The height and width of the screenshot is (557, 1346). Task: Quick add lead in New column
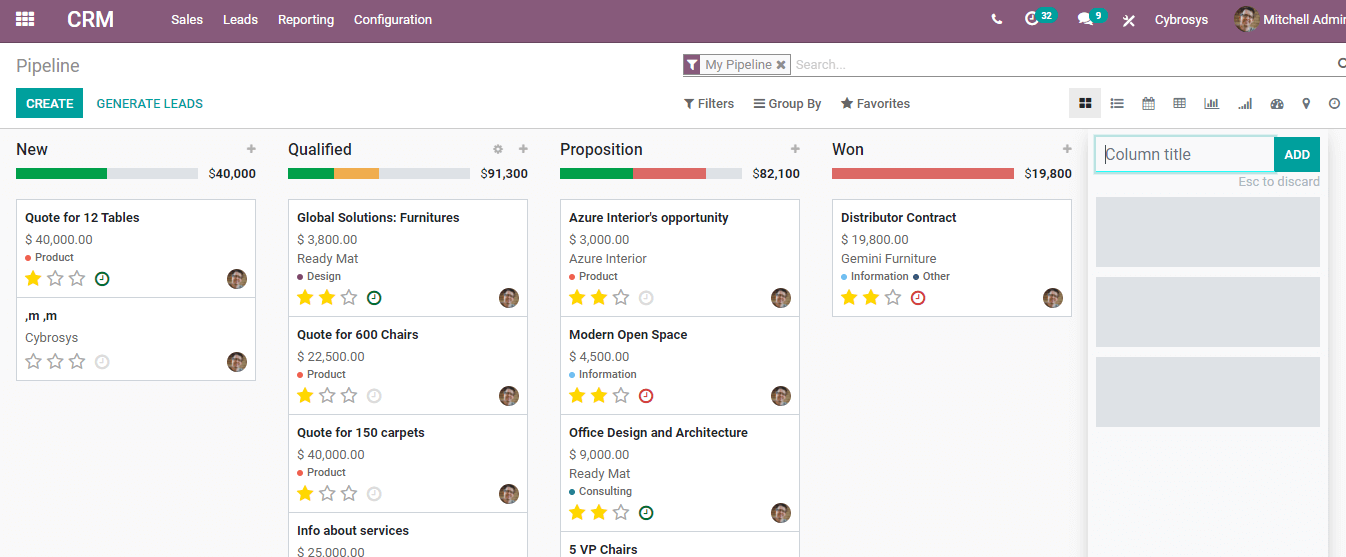pyautogui.click(x=251, y=149)
